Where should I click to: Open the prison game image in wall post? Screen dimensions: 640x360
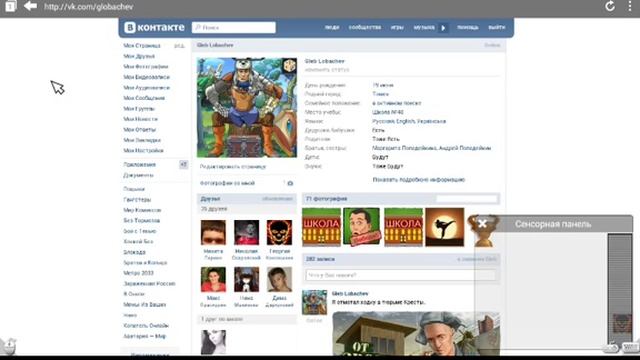(416, 334)
